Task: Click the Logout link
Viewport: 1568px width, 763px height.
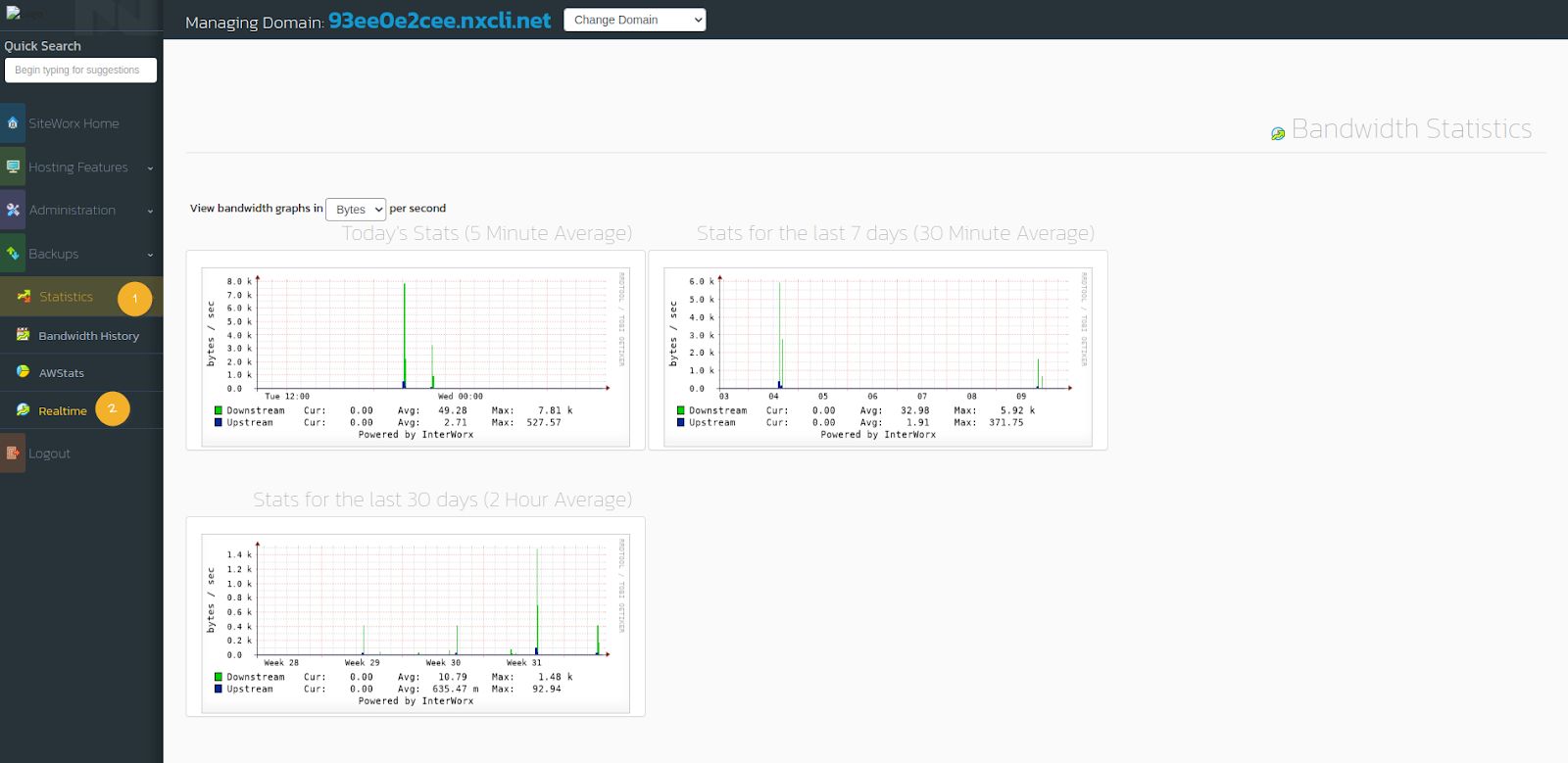Action: coord(49,453)
